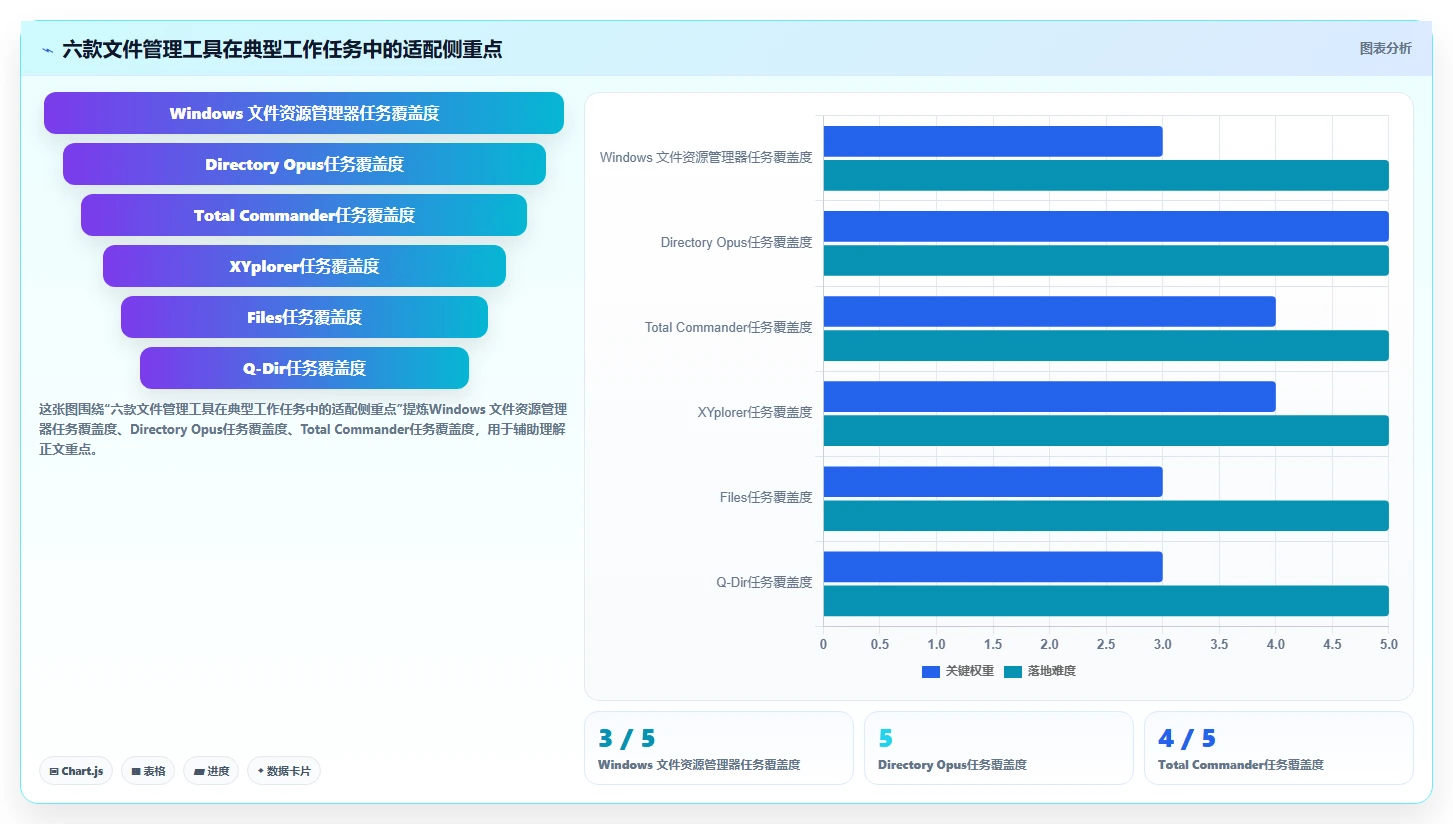Select the XYplorer任务覆盖度 funnel bar
The width and height of the screenshot is (1453, 824).
(x=304, y=266)
